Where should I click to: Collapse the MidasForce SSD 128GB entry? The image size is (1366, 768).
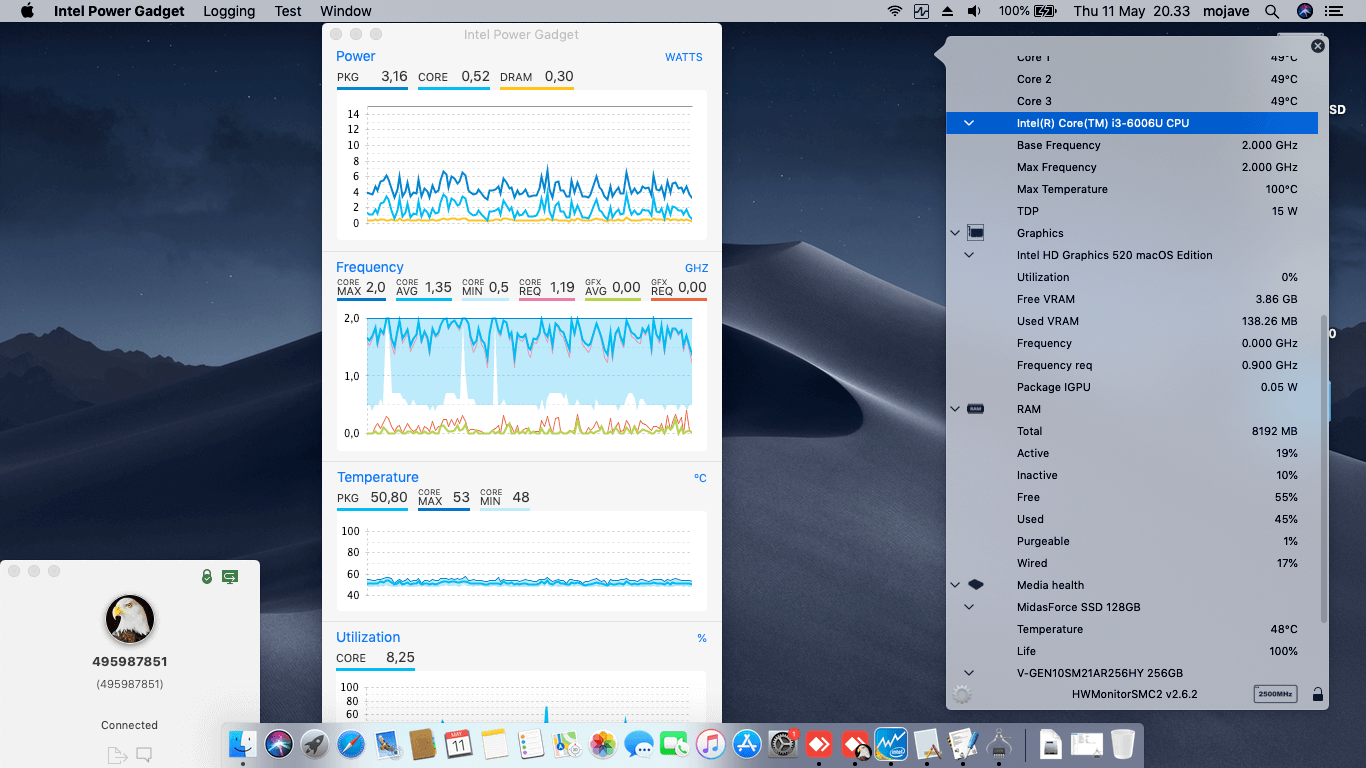pos(968,607)
